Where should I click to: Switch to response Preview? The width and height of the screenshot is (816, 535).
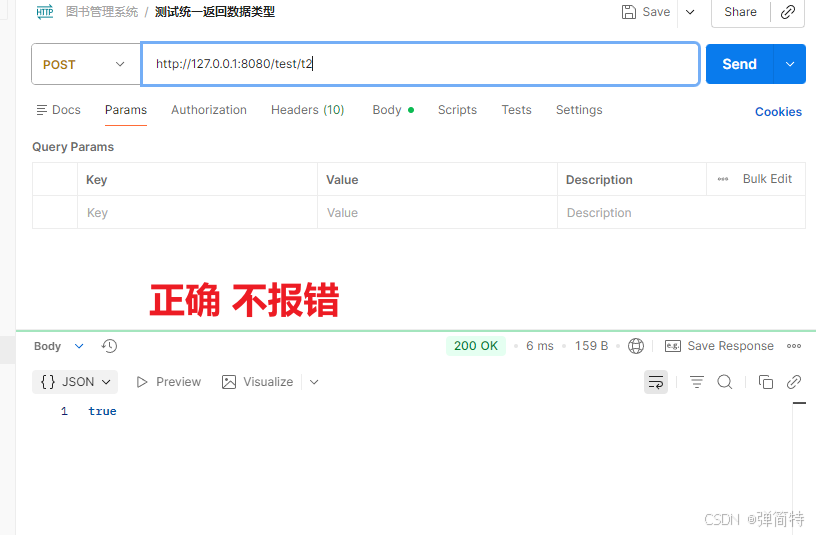pos(169,382)
